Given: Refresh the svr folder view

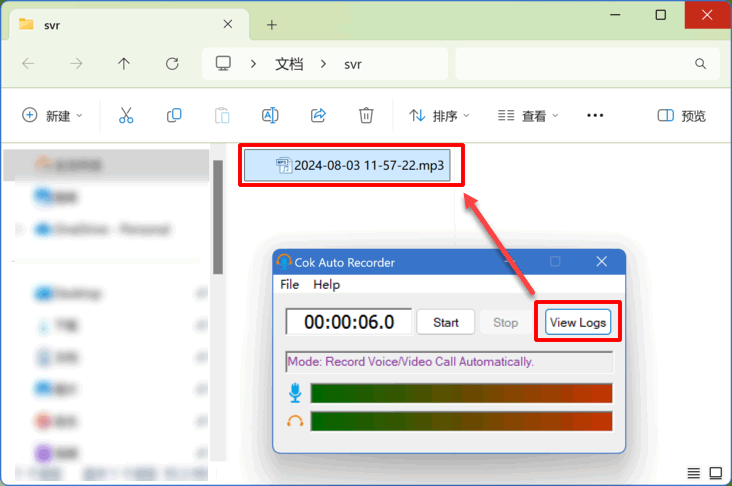Looking at the screenshot, I should tap(172, 64).
